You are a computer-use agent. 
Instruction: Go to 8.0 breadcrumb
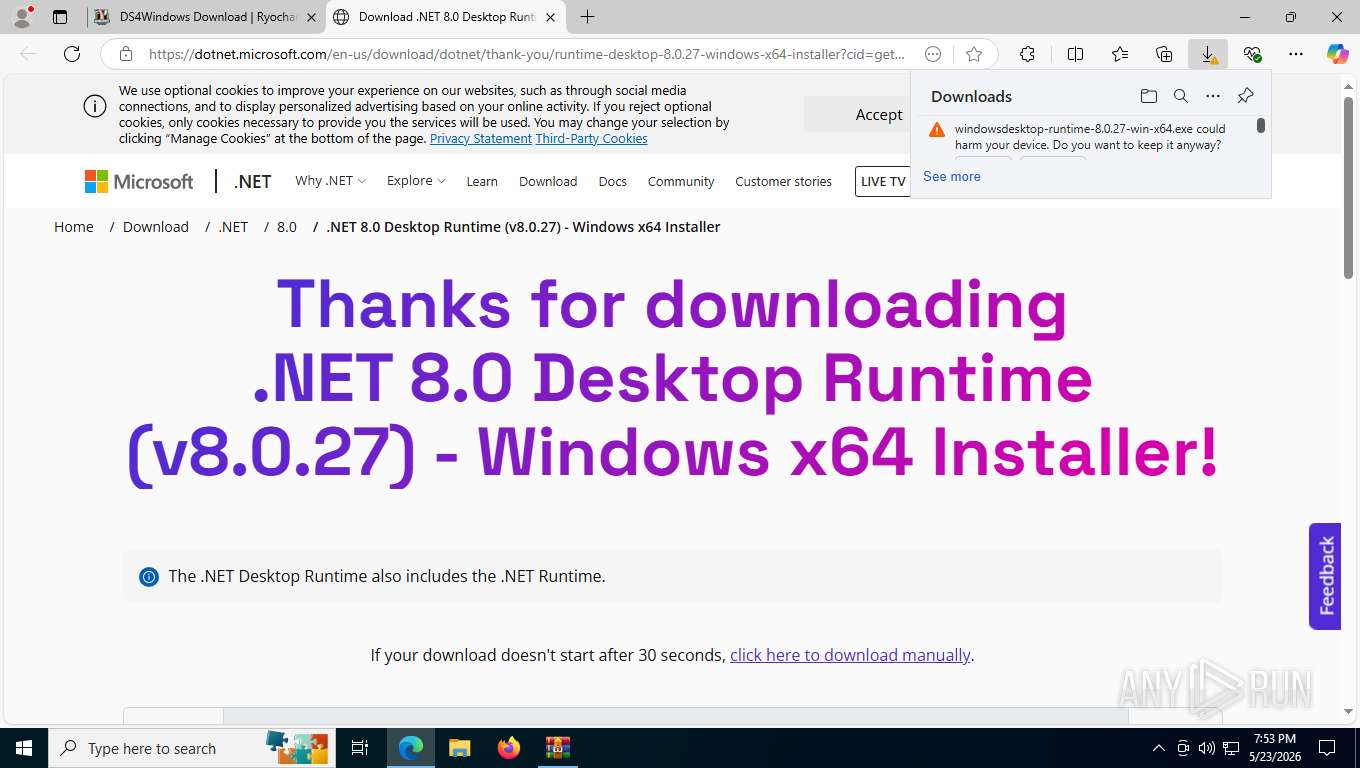(286, 227)
